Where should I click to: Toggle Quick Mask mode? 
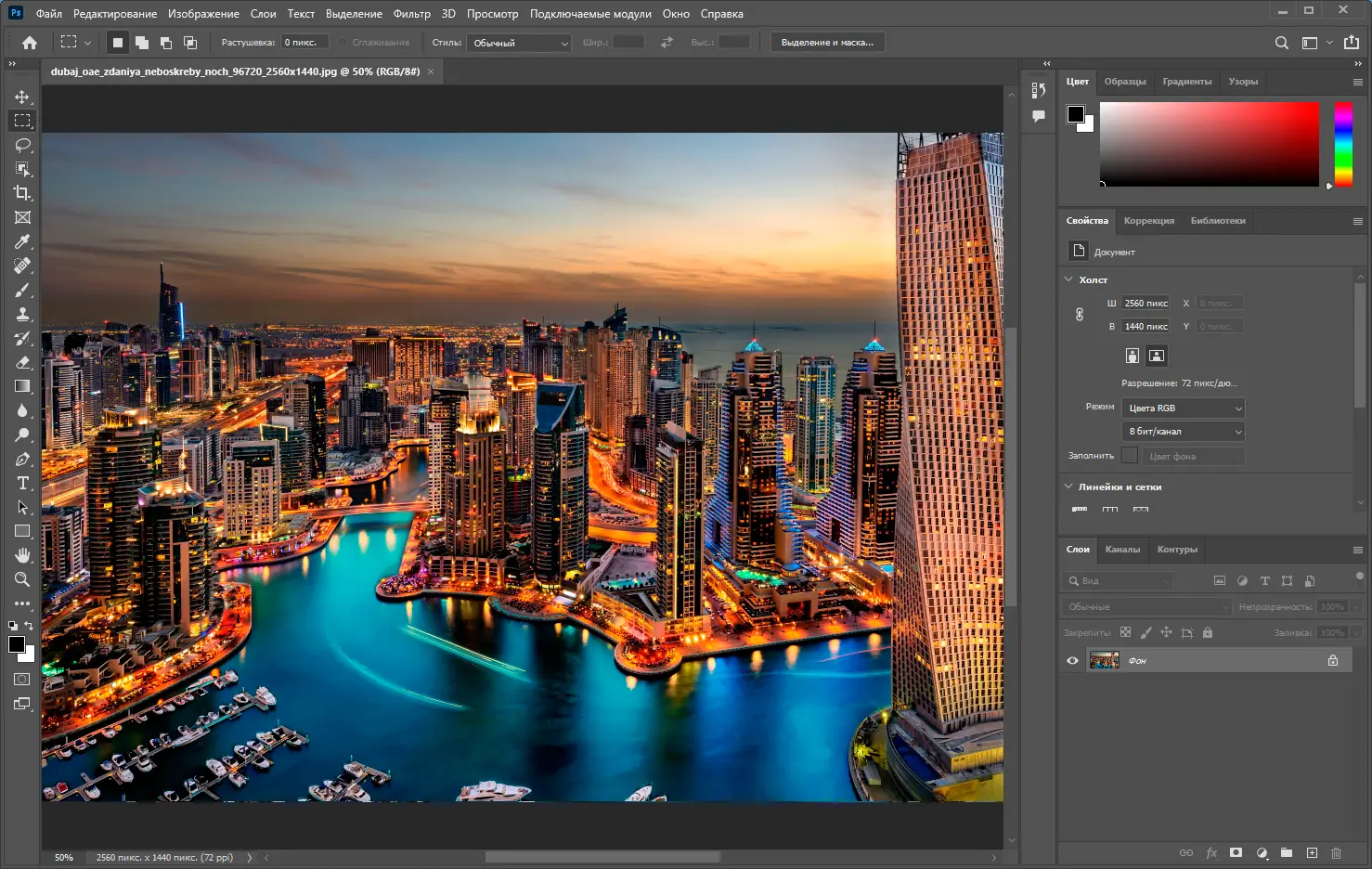point(22,680)
